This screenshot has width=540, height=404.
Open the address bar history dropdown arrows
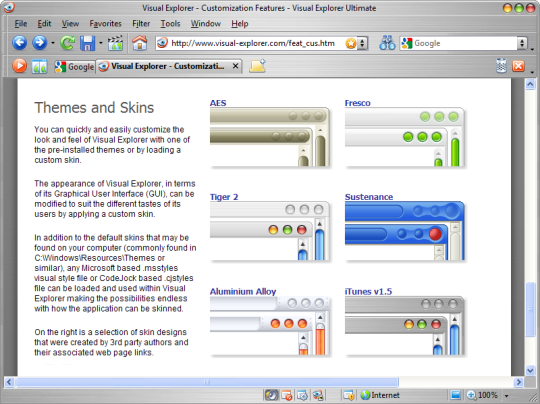click(362, 43)
